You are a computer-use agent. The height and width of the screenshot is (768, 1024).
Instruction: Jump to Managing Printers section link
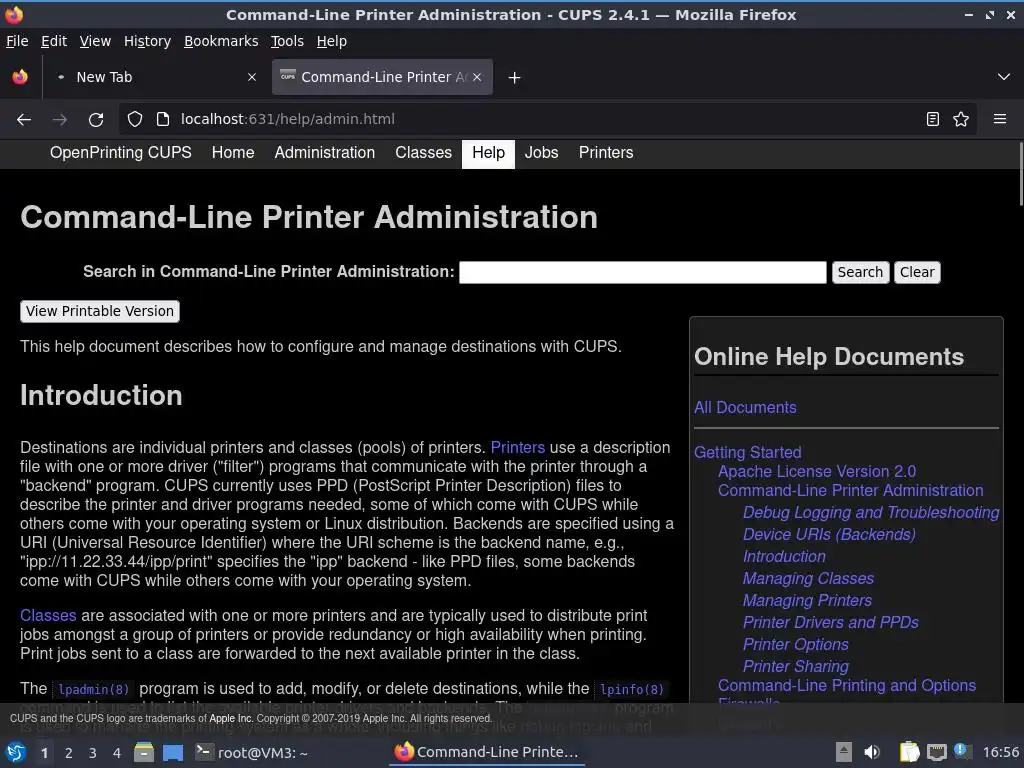coord(807,601)
